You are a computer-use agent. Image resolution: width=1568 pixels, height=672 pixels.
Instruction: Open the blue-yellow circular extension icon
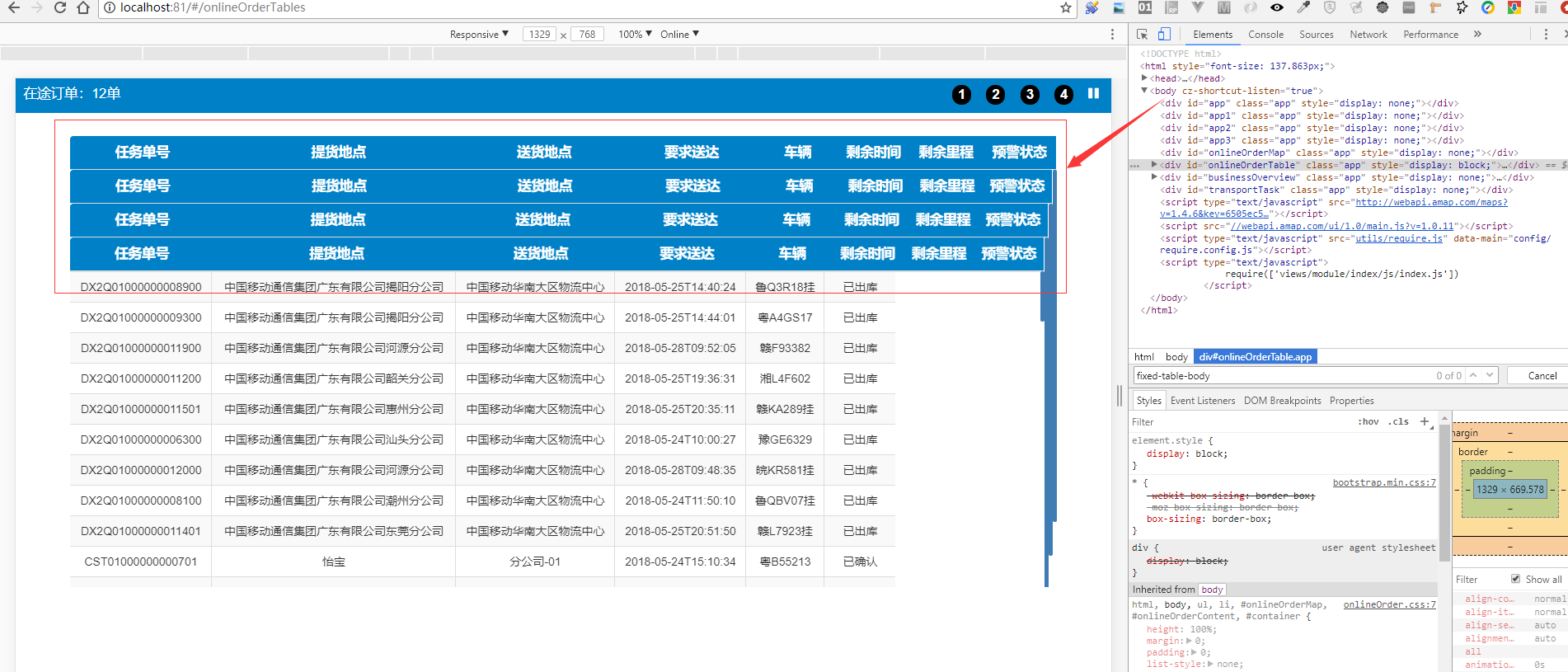coord(1488,7)
